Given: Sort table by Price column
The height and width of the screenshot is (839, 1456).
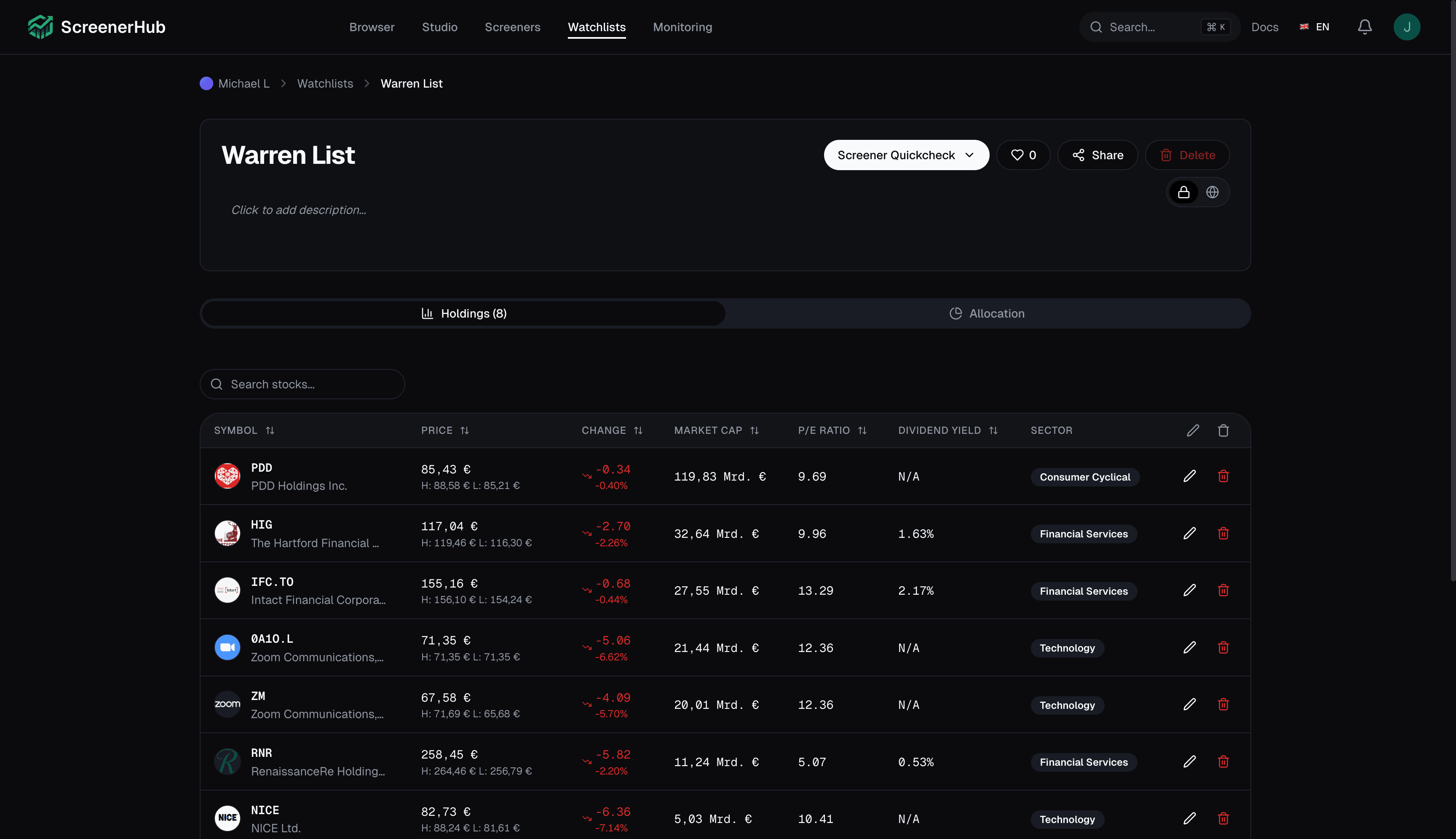Looking at the screenshot, I should tap(445, 430).
